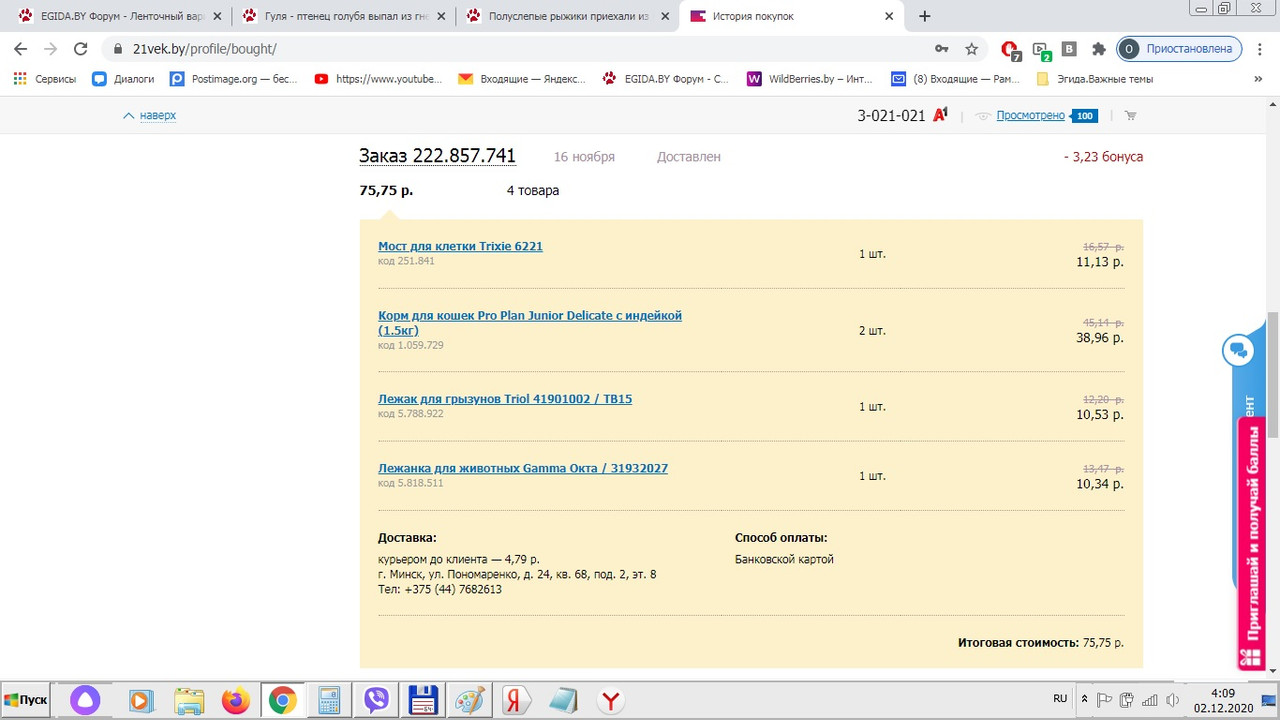Open the Эгида.Важные темы bookmarks folder
Screen dimensions: 1280x720
[1095, 79]
